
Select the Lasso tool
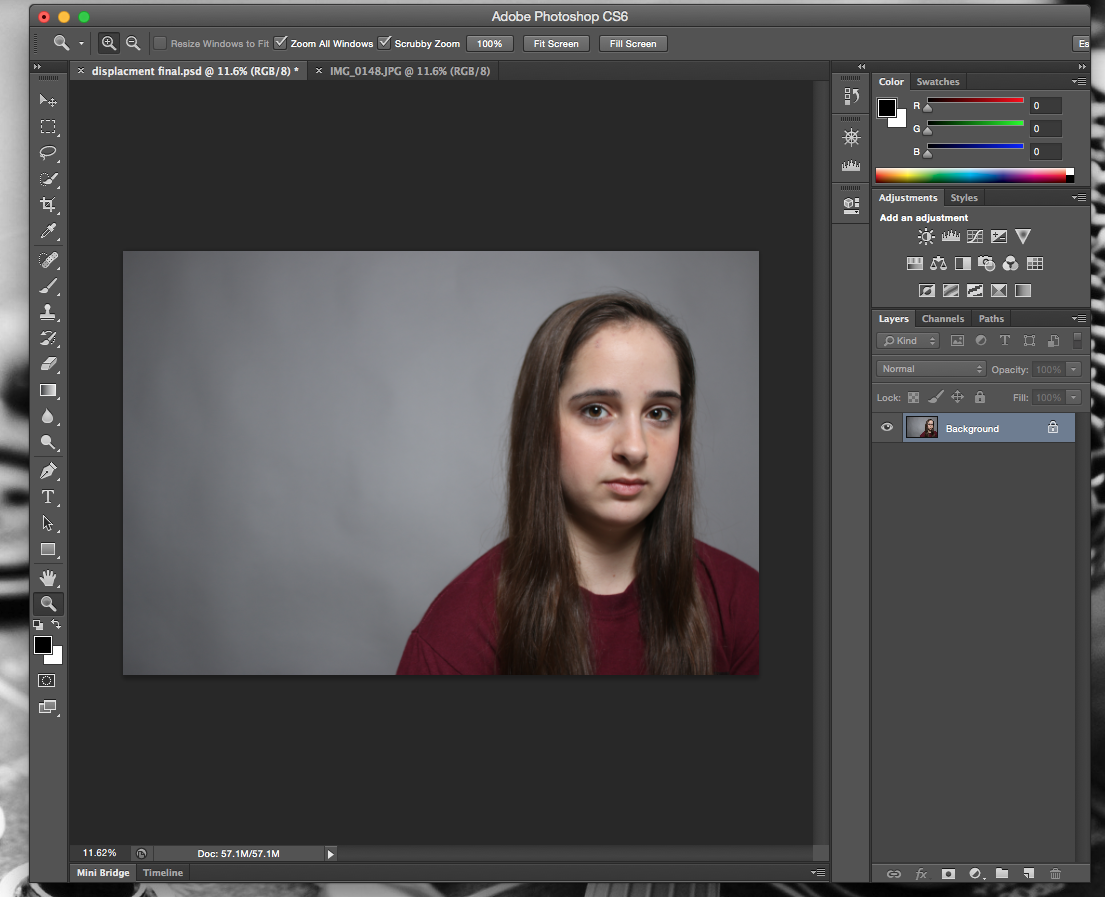click(x=48, y=153)
